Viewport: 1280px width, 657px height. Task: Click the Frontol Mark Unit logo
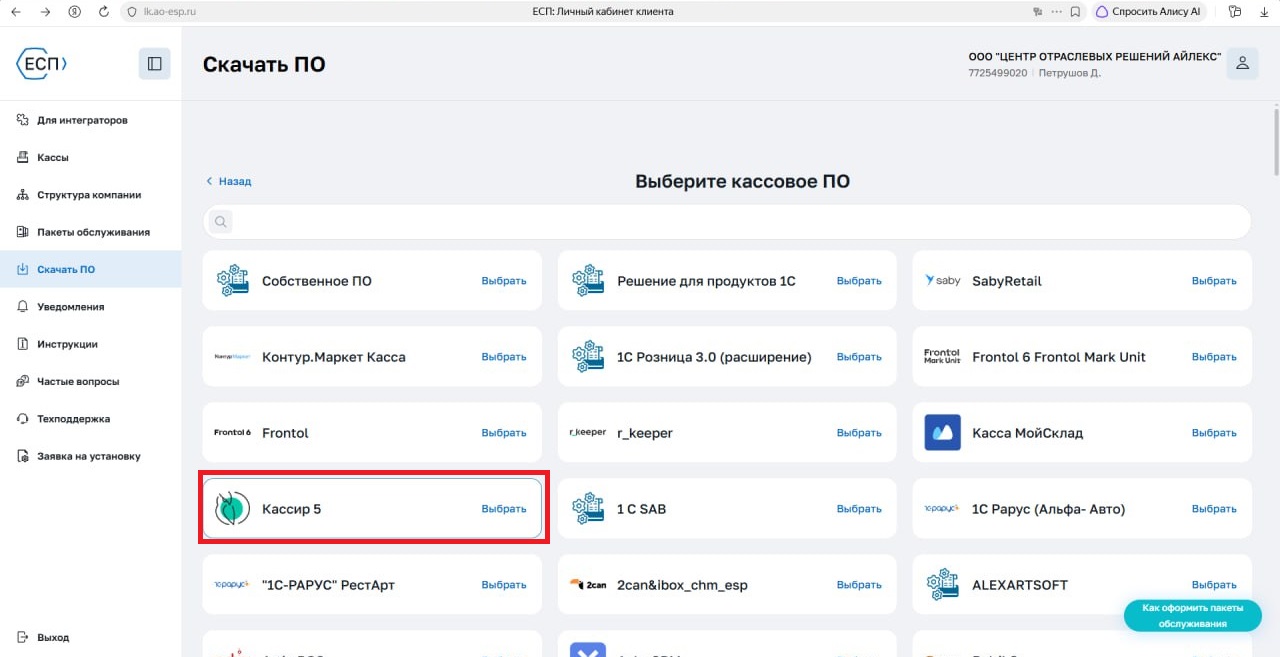click(942, 357)
